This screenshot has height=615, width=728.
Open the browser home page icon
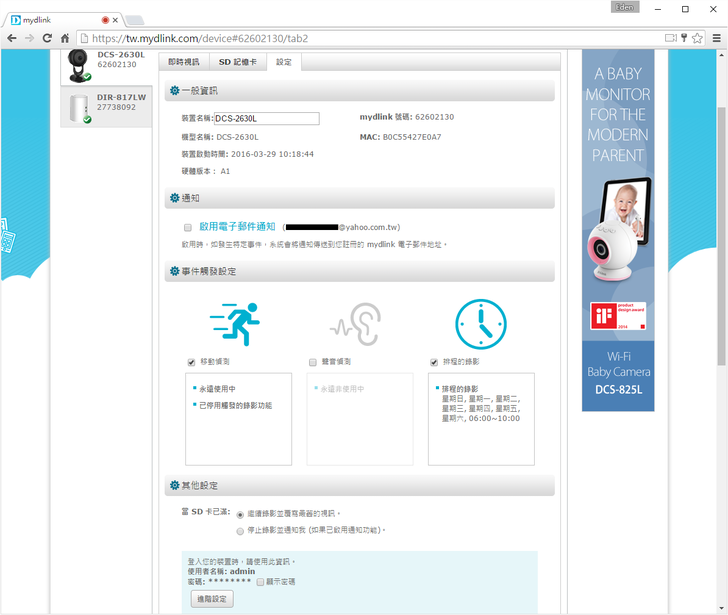65,38
